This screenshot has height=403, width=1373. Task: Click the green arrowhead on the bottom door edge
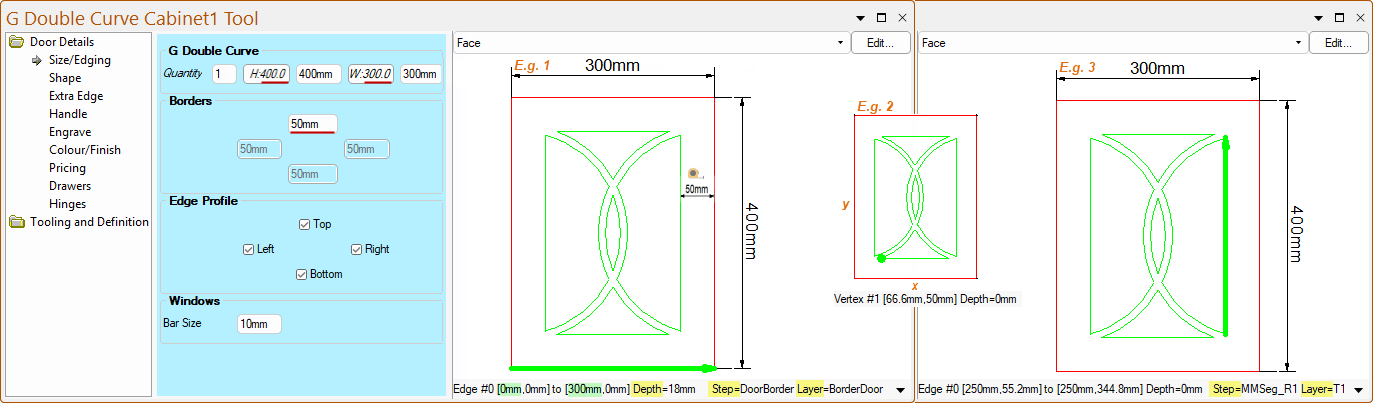(x=709, y=368)
